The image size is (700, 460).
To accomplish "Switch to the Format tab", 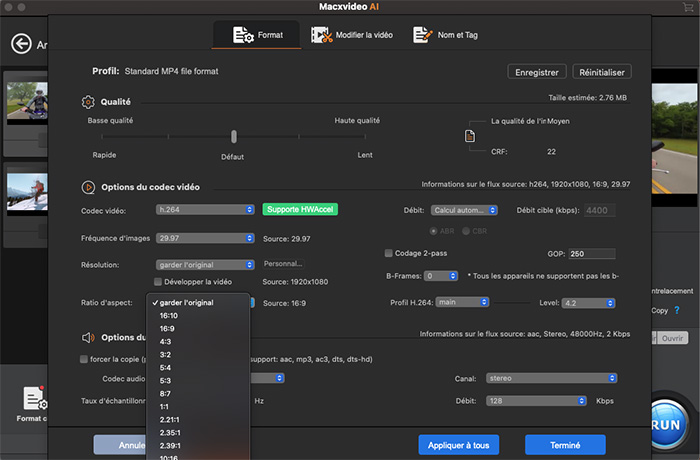I will 256,35.
